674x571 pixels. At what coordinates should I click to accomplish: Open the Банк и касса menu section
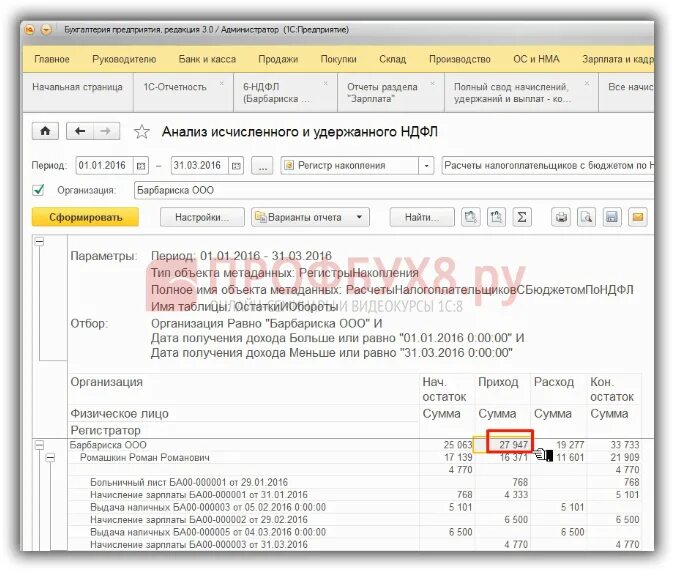pos(207,59)
